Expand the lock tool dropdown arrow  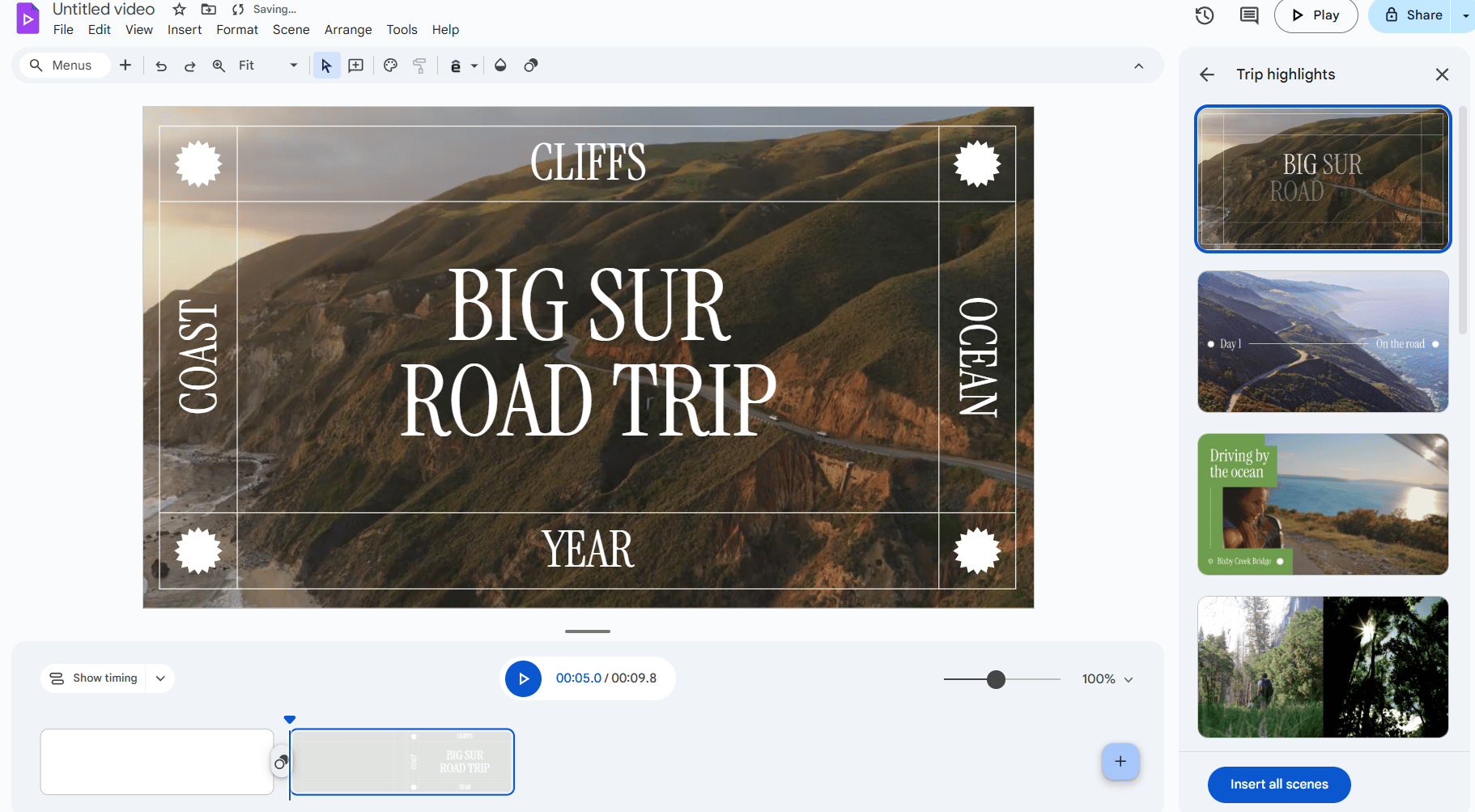pos(474,66)
